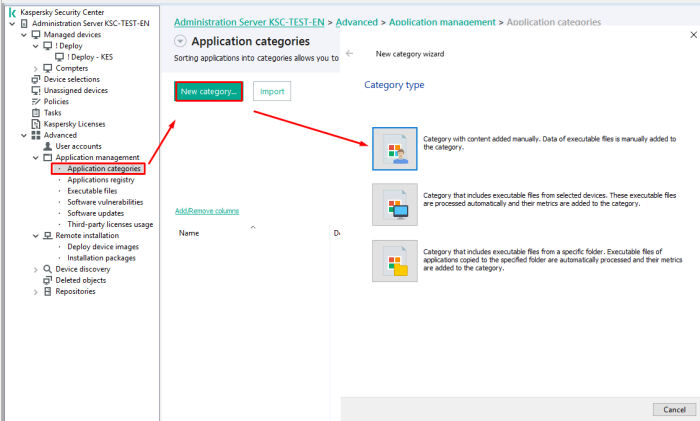
Task: Collapse the Administration Server tree node
Action: point(12,24)
